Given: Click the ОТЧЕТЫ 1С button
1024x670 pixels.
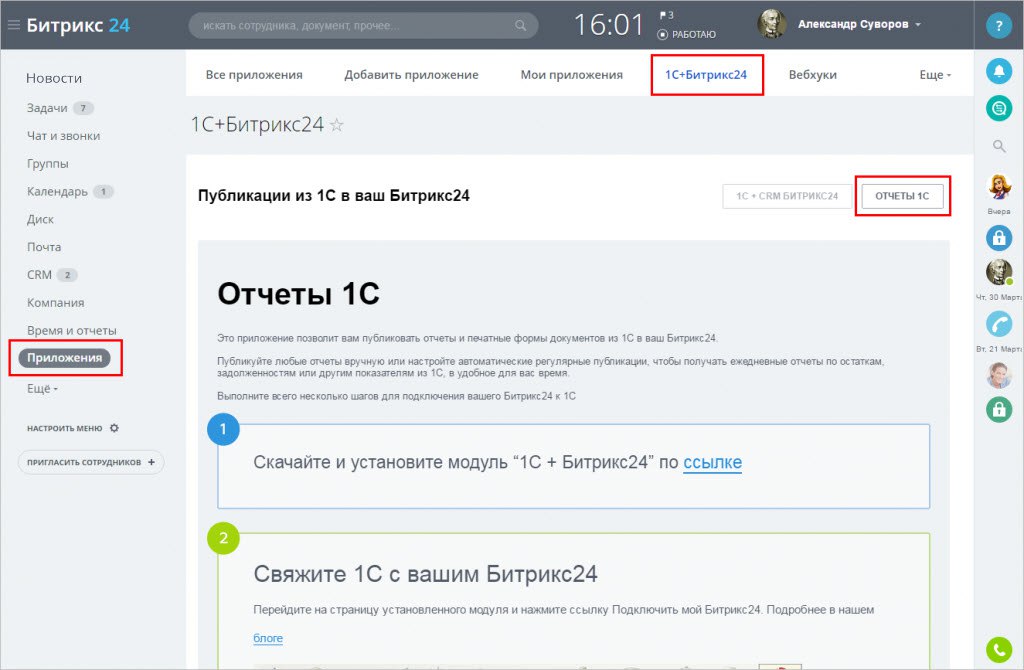Looking at the screenshot, I should pyautogui.click(x=902, y=196).
